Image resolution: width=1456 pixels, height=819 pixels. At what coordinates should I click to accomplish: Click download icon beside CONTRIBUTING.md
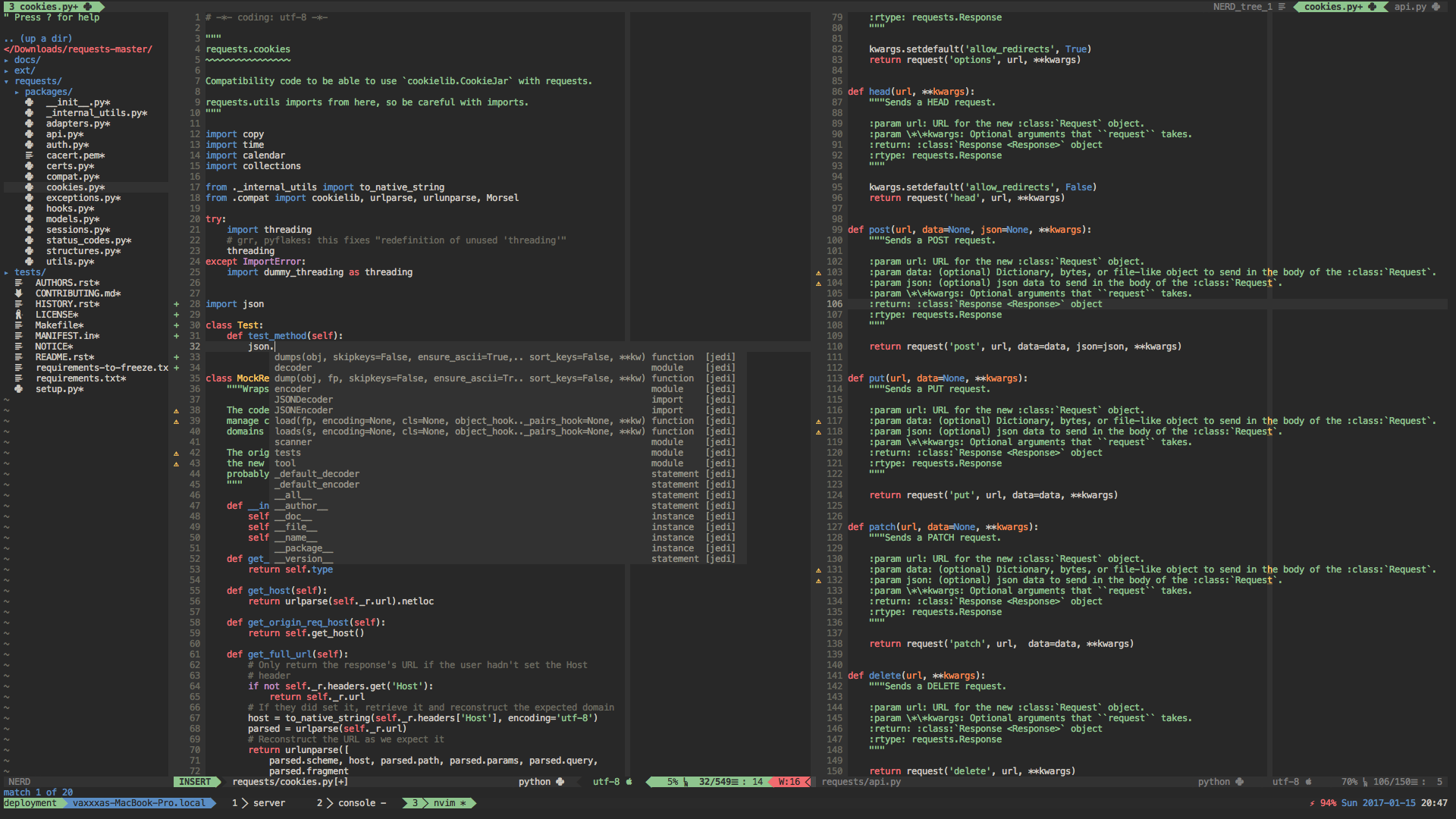pyautogui.click(x=19, y=293)
